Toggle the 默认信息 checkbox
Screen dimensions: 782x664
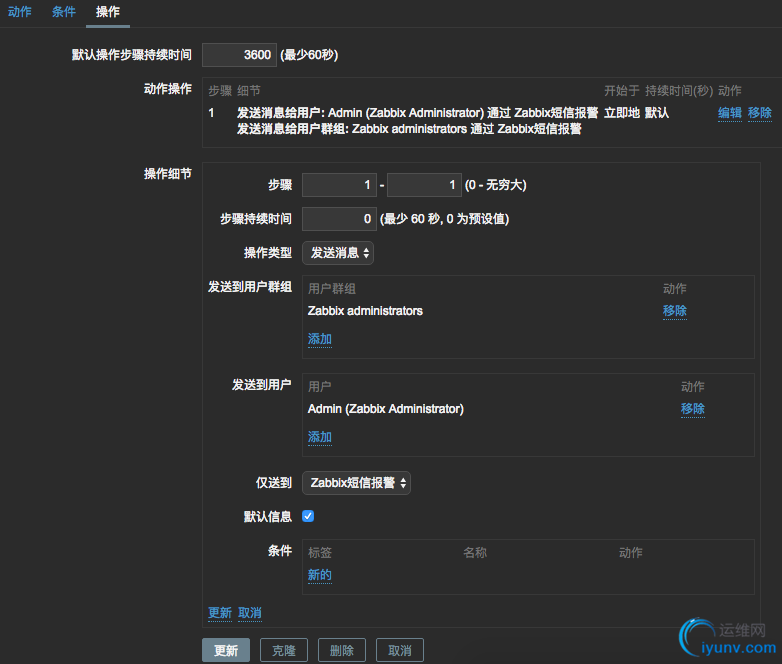(308, 516)
